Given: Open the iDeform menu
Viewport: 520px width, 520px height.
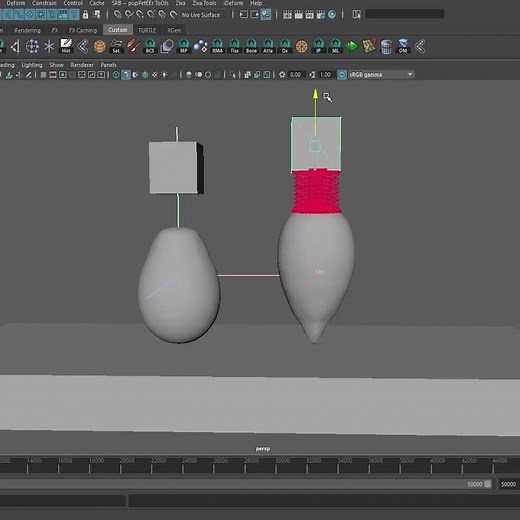Looking at the screenshot, I should (x=233, y=3).
